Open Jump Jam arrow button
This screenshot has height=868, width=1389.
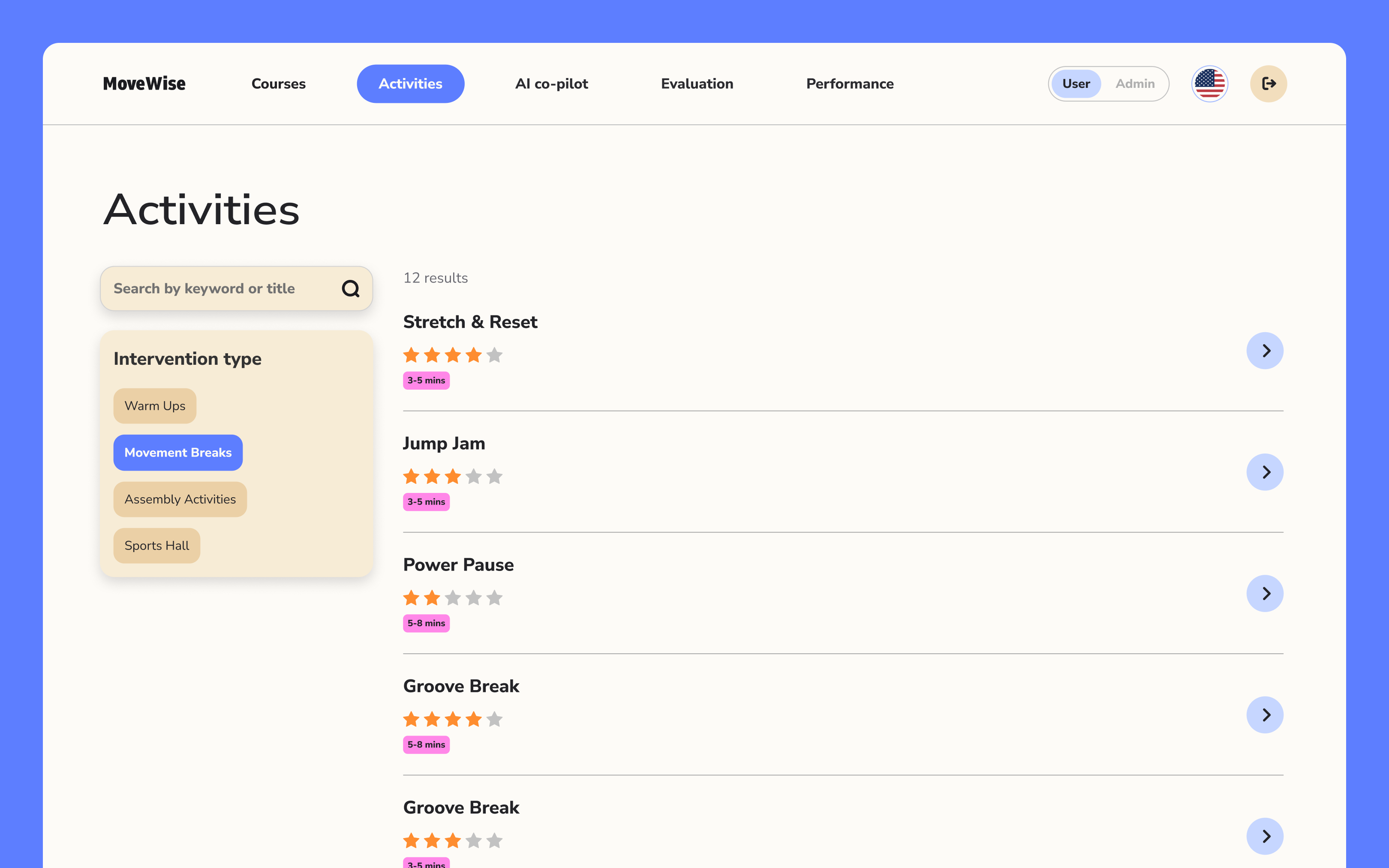click(1264, 472)
